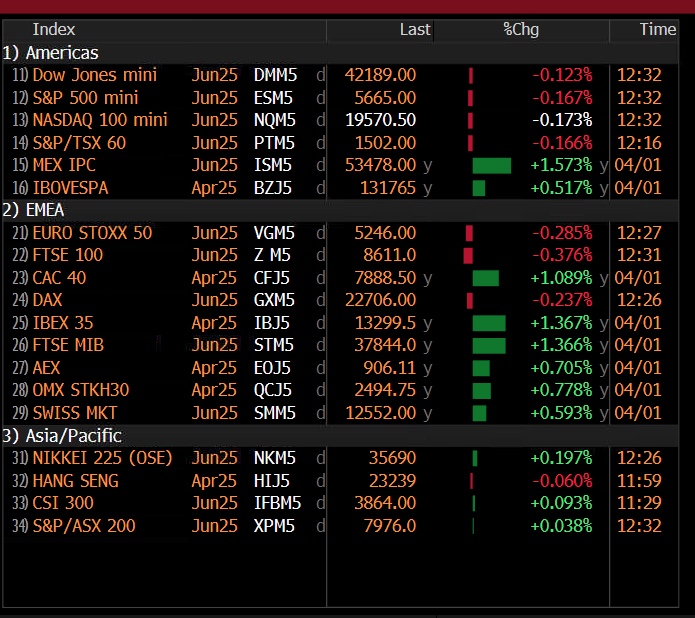Click last price 53478.00

[x=380, y=165]
